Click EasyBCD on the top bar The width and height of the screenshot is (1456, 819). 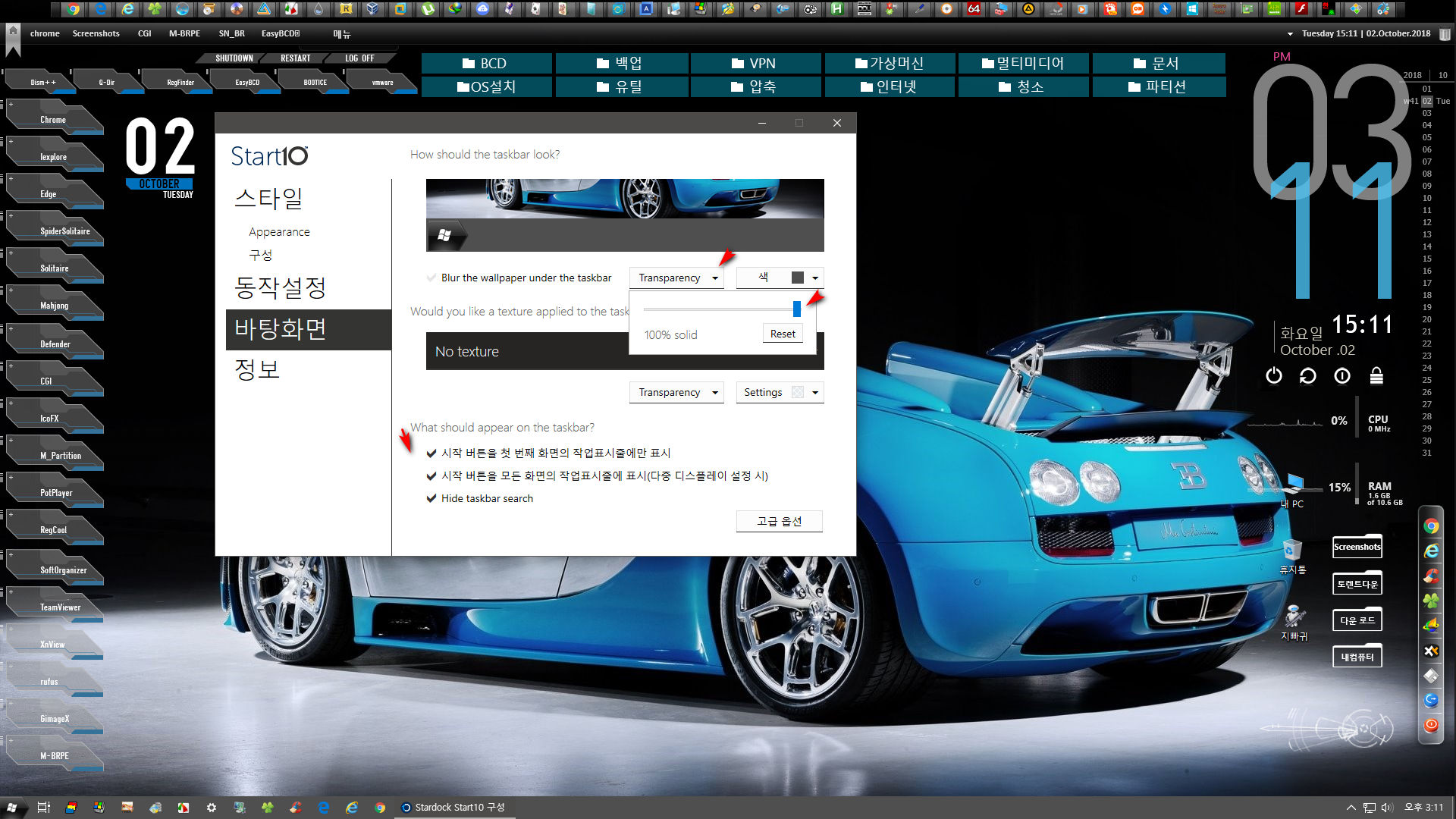[281, 34]
